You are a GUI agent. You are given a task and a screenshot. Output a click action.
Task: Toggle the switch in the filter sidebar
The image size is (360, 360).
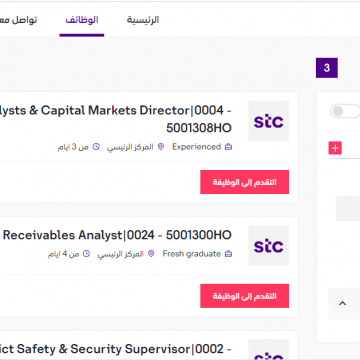click(345, 111)
